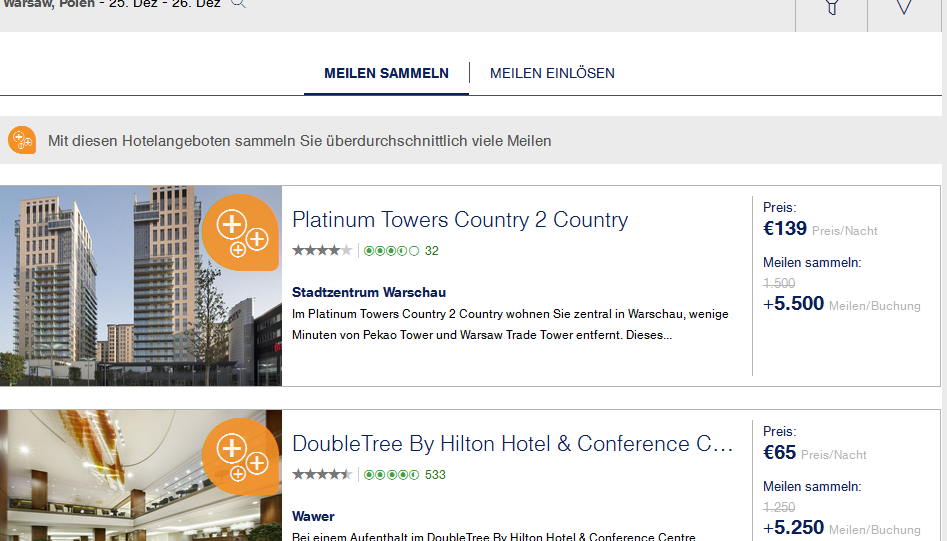The height and width of the screenshot is (541, 947).
Task: Click the orange plus badge on the Platinum Towers photo
Action: click(240, 232)
